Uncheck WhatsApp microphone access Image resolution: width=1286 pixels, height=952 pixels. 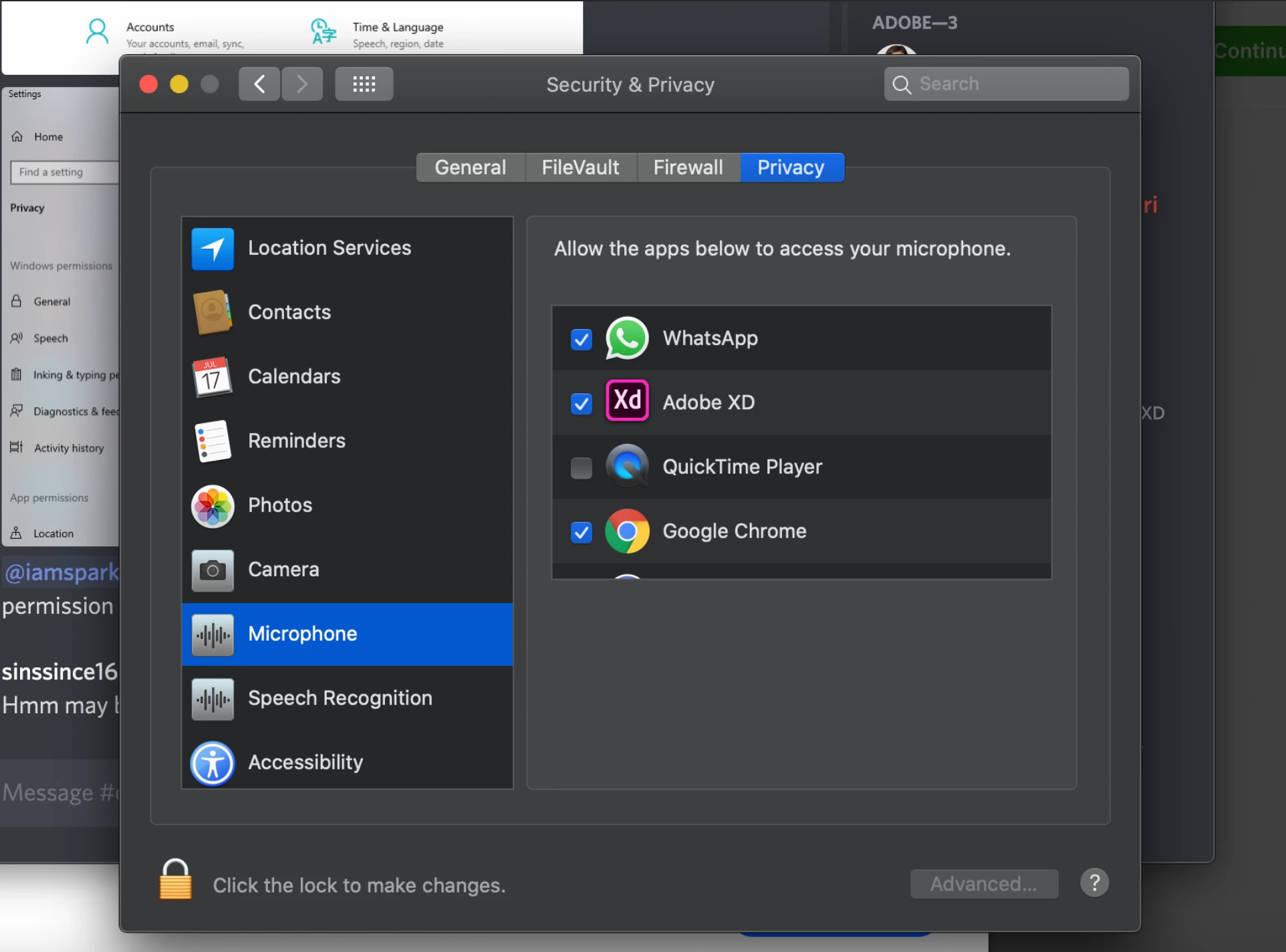(581, 339)
